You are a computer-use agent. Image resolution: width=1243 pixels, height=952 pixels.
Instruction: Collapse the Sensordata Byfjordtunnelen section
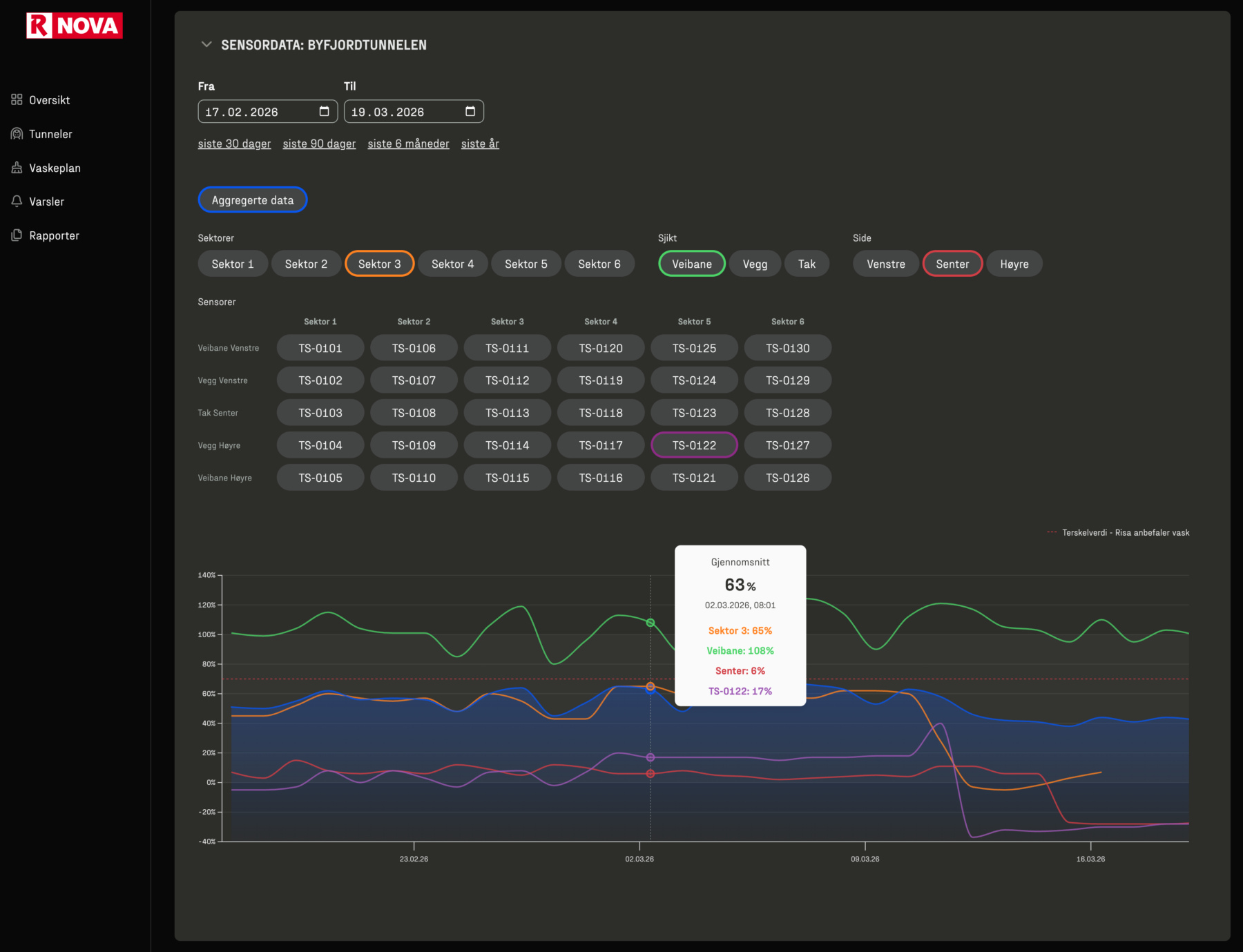(206, 45)
